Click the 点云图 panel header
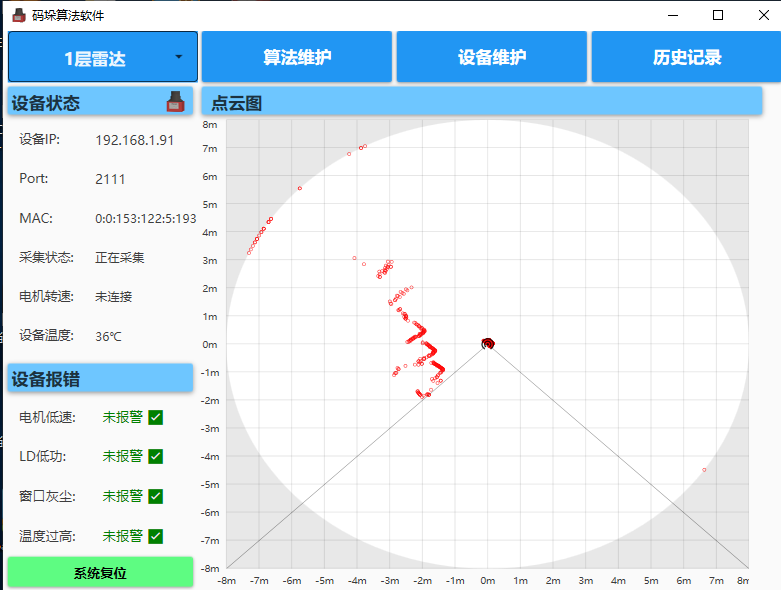Viewport: 781px width, 590px height. (x=482, y=102)
